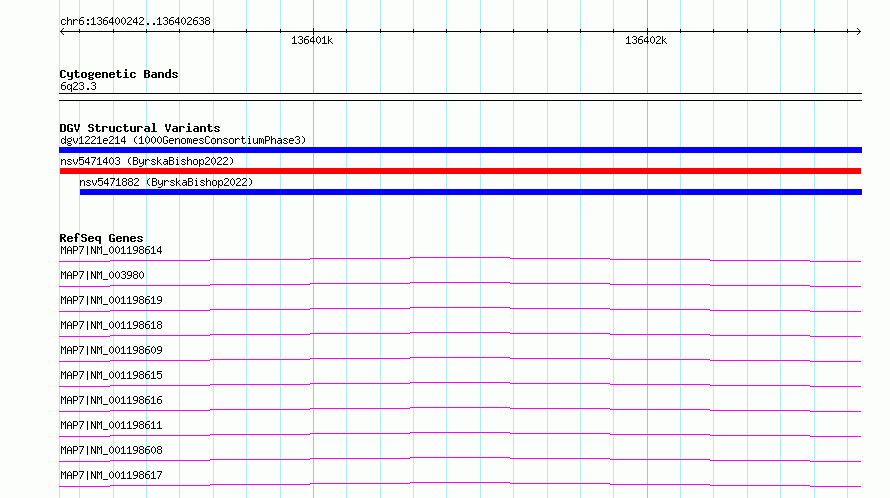Open transcript MAP7|NM_001198615
Image resolution: width=890 pixels, height=498 pixels.
[111, 375]
